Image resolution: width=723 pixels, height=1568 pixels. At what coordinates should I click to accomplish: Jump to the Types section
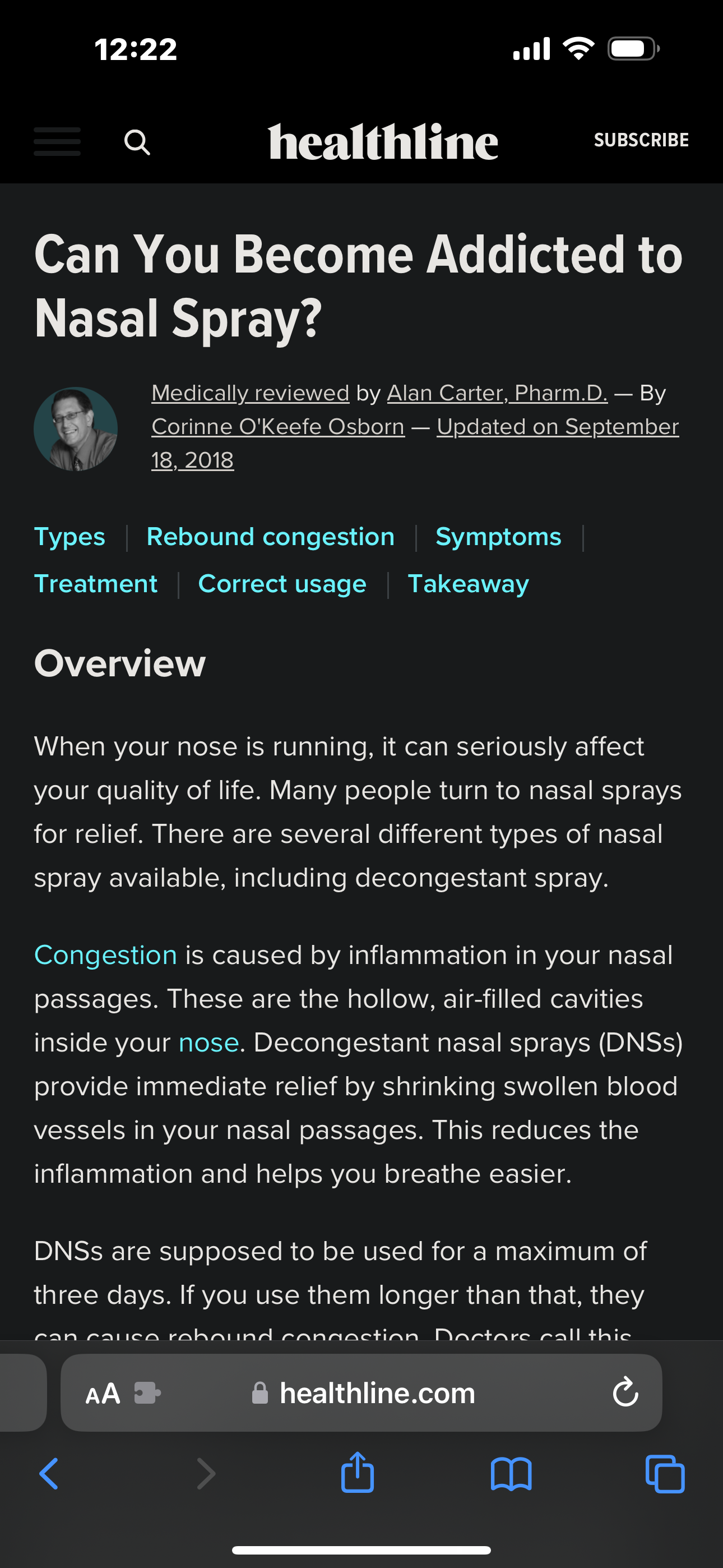coord(69,537)
